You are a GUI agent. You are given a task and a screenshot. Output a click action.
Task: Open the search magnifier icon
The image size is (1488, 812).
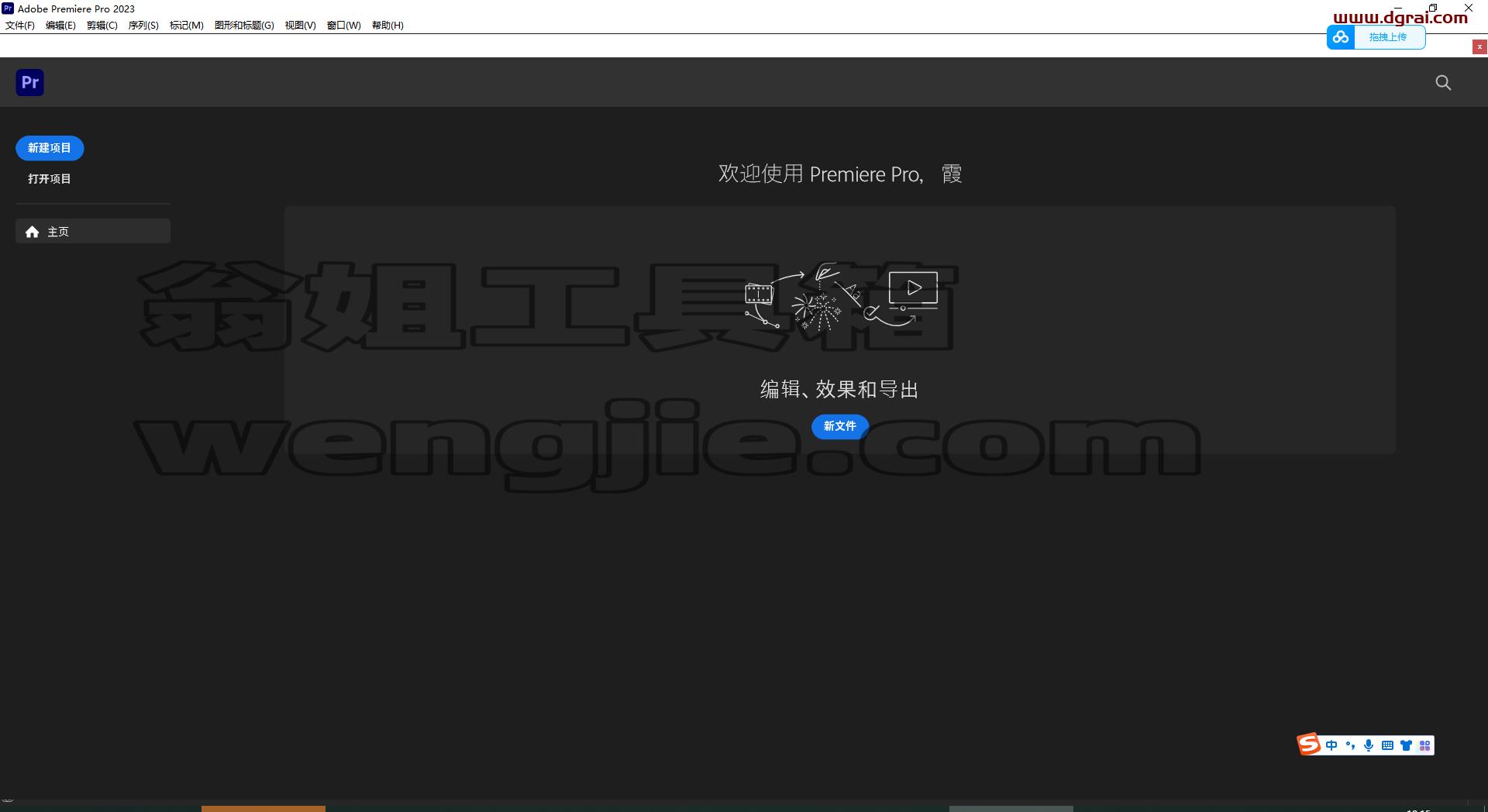pyautogui.click(x=1443, y=83)
